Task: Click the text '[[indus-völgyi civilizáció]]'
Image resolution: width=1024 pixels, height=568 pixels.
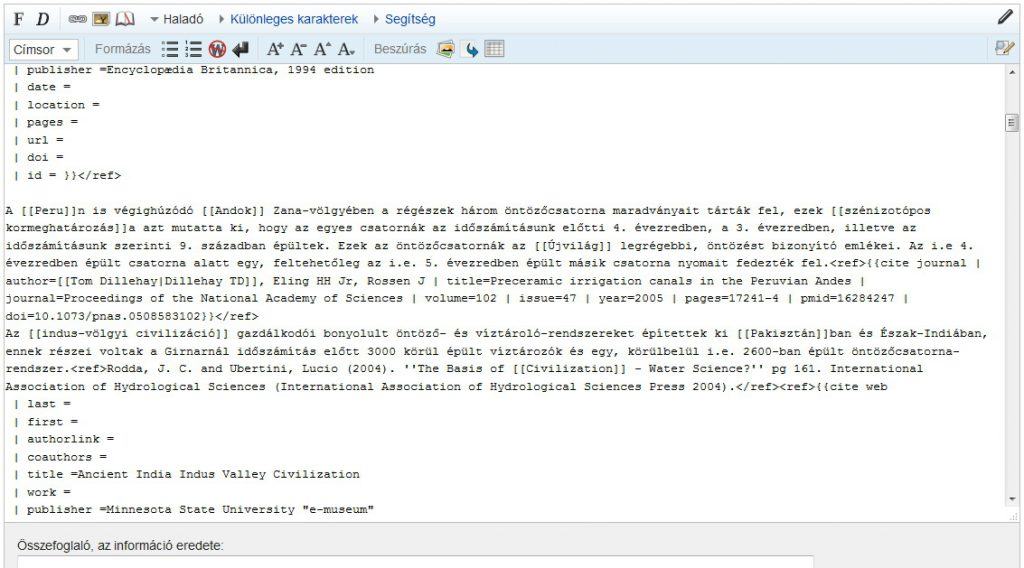Action: pos(129,334)
